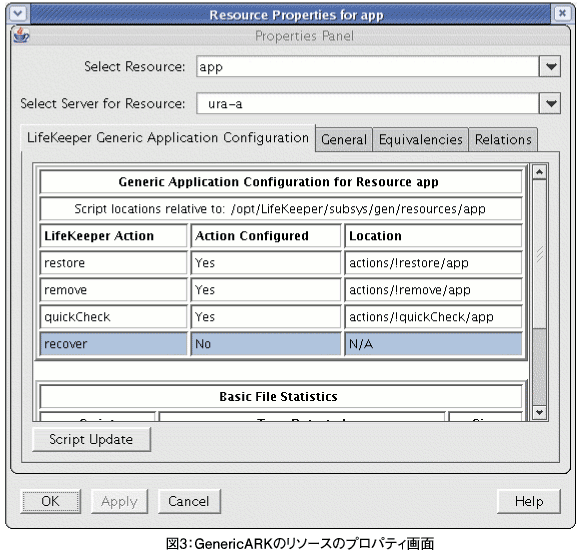This screenshot has width=580, height=555.
Task: Open the Select Resource dropdown arrow
Action: coord(551,67)
